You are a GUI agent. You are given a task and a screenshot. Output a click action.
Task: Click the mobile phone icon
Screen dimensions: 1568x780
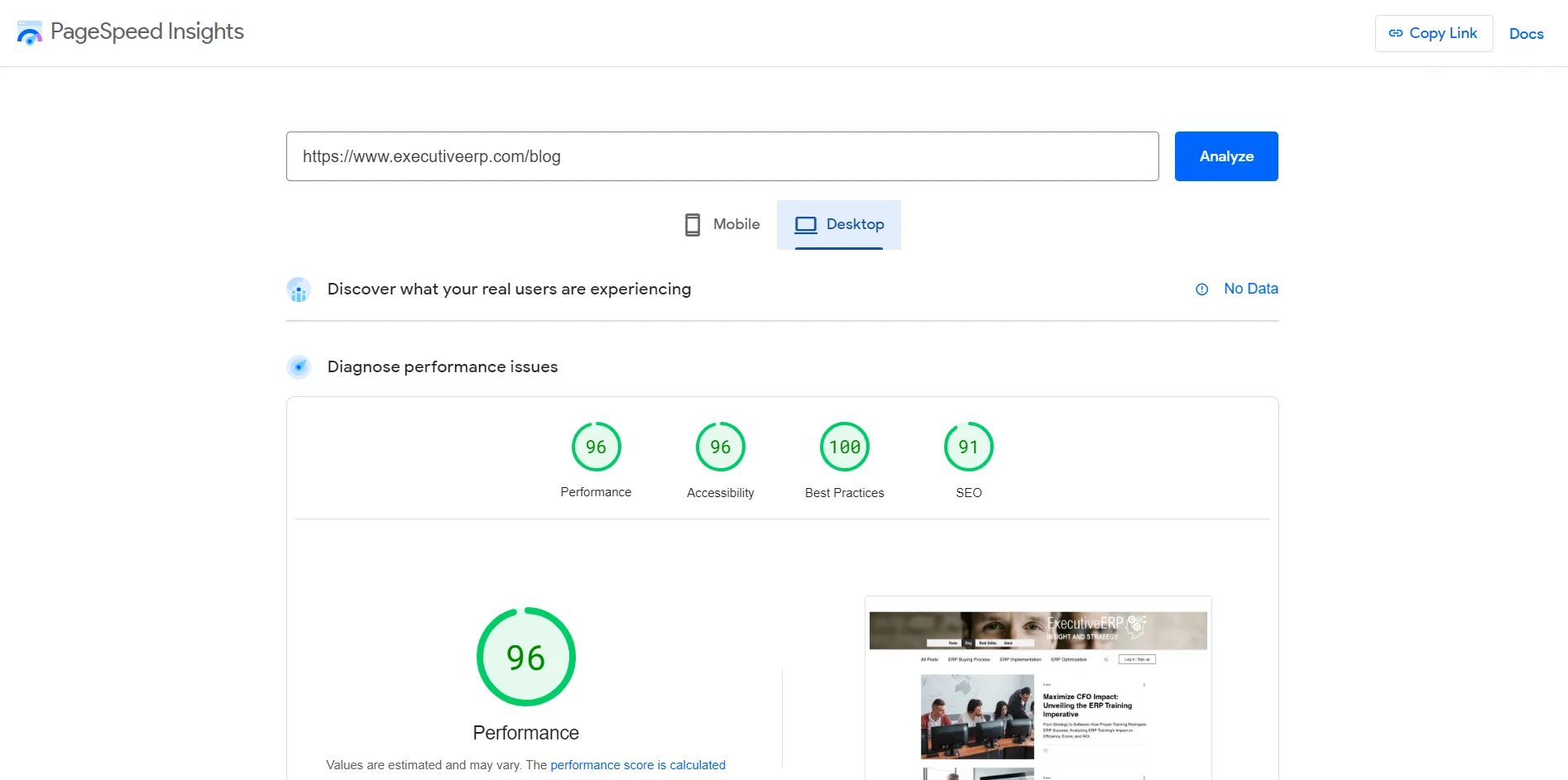click(693, 225)
